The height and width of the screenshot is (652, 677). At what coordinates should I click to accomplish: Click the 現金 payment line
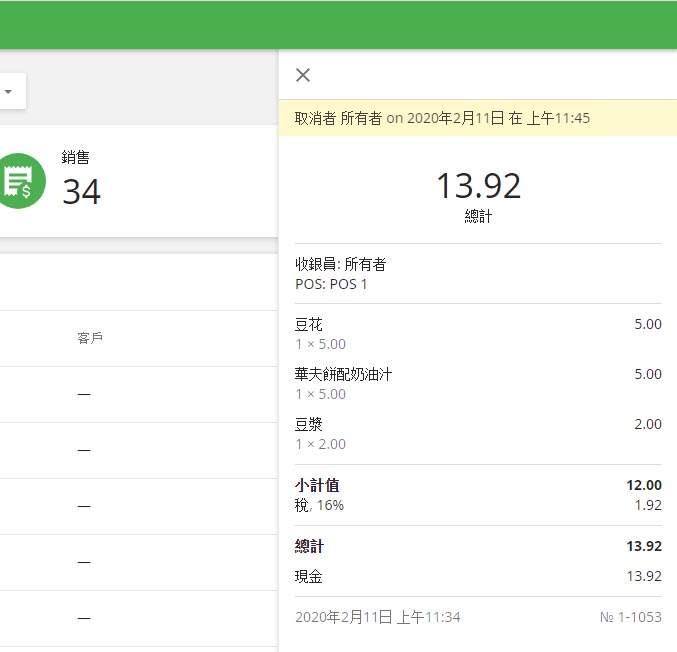click(309, 577)
